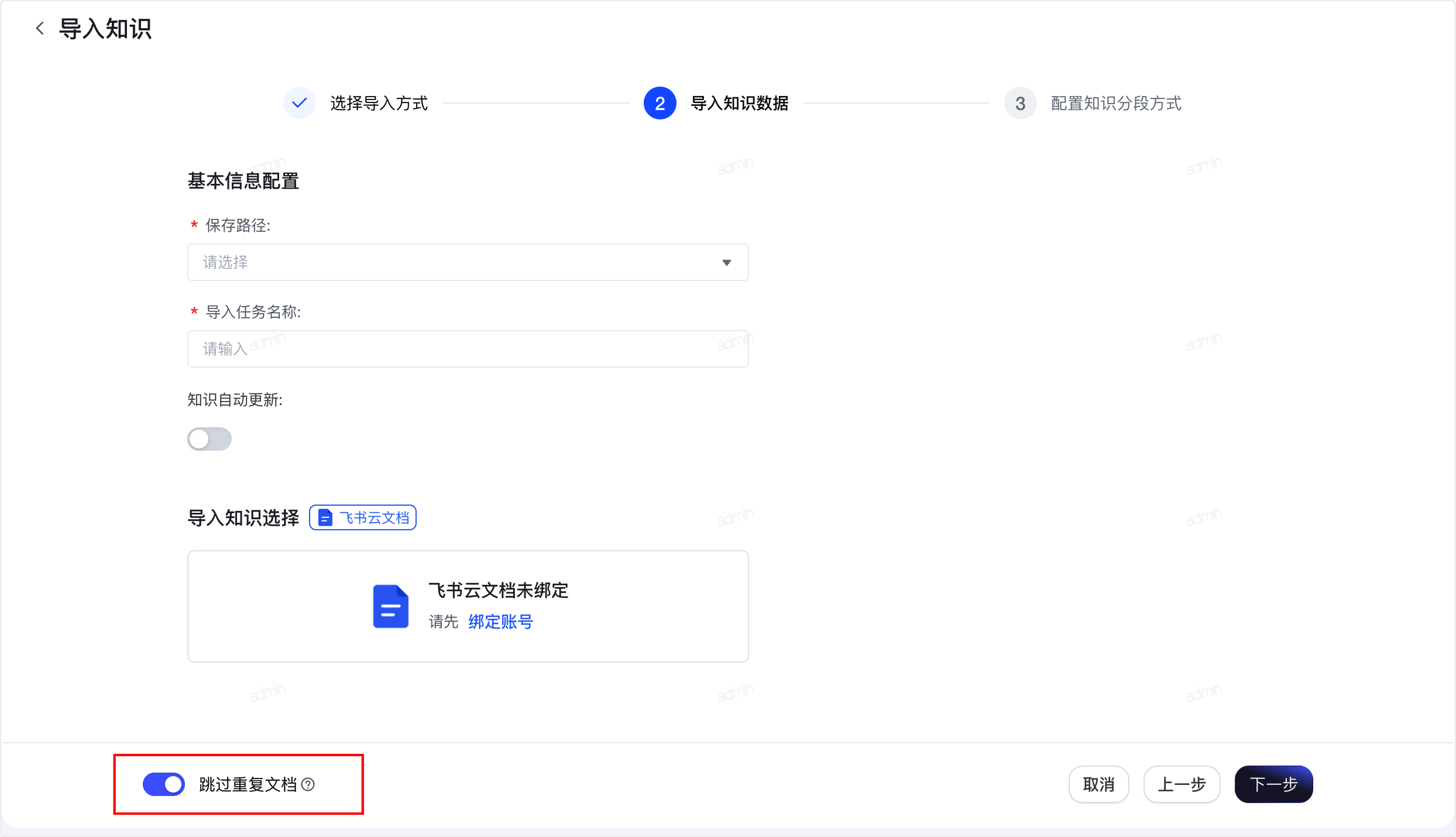Go back using the header arrow
Image resolution: width=1456 pixels, height=837 pixels.
point(40,28)
